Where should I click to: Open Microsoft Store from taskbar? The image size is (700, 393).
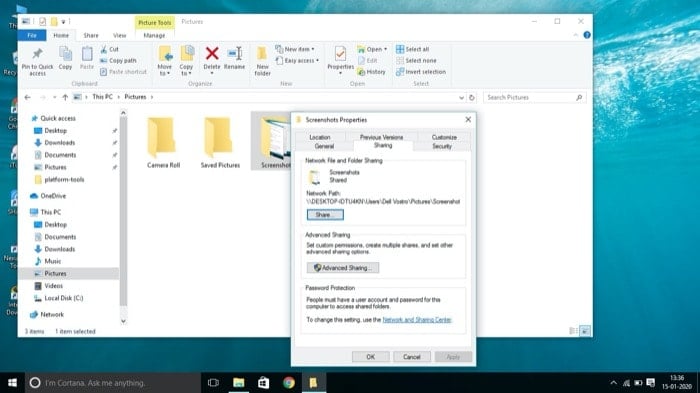263,383
